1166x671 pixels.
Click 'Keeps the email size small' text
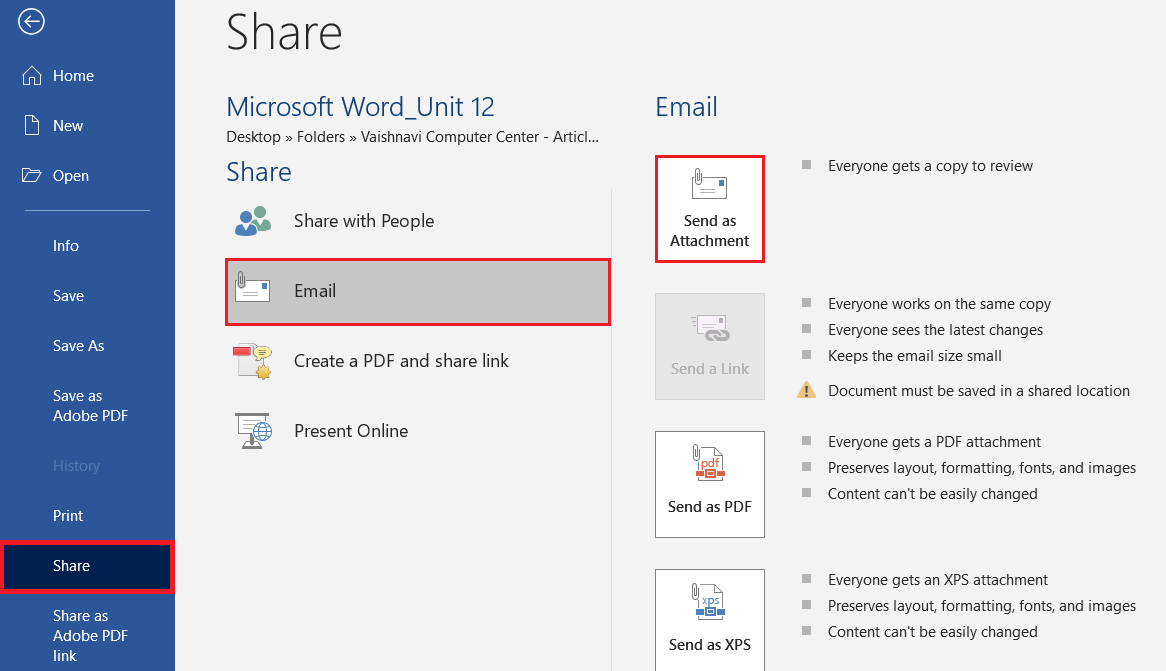(x=915, y=356)
